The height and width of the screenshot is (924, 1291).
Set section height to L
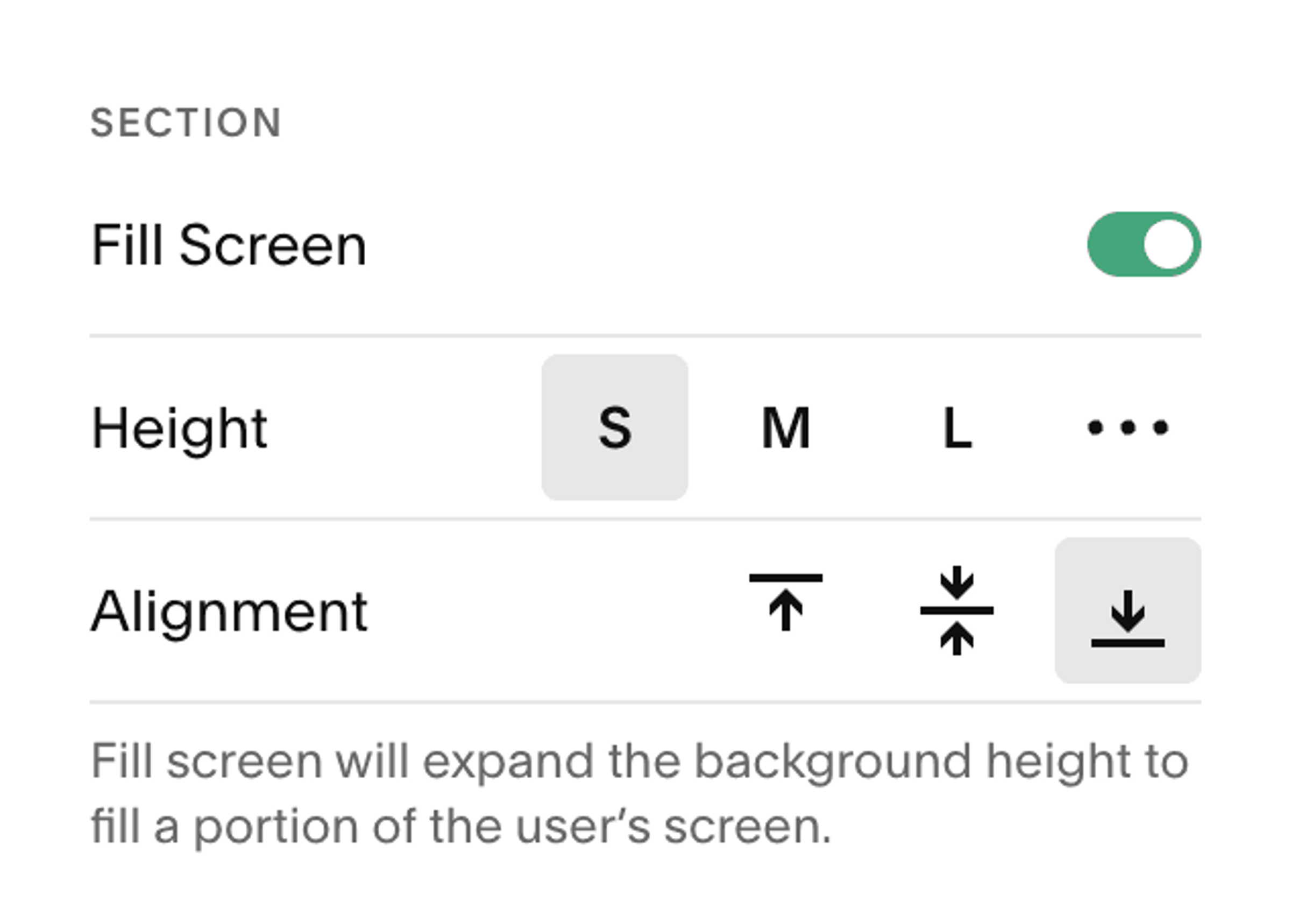(x=956, y=427)
